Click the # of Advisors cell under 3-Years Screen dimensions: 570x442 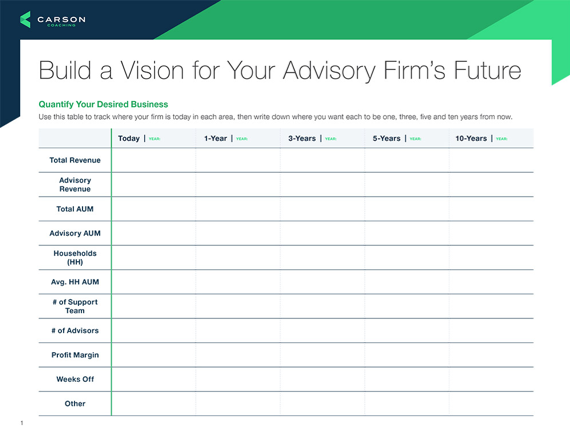click(322, 331)
